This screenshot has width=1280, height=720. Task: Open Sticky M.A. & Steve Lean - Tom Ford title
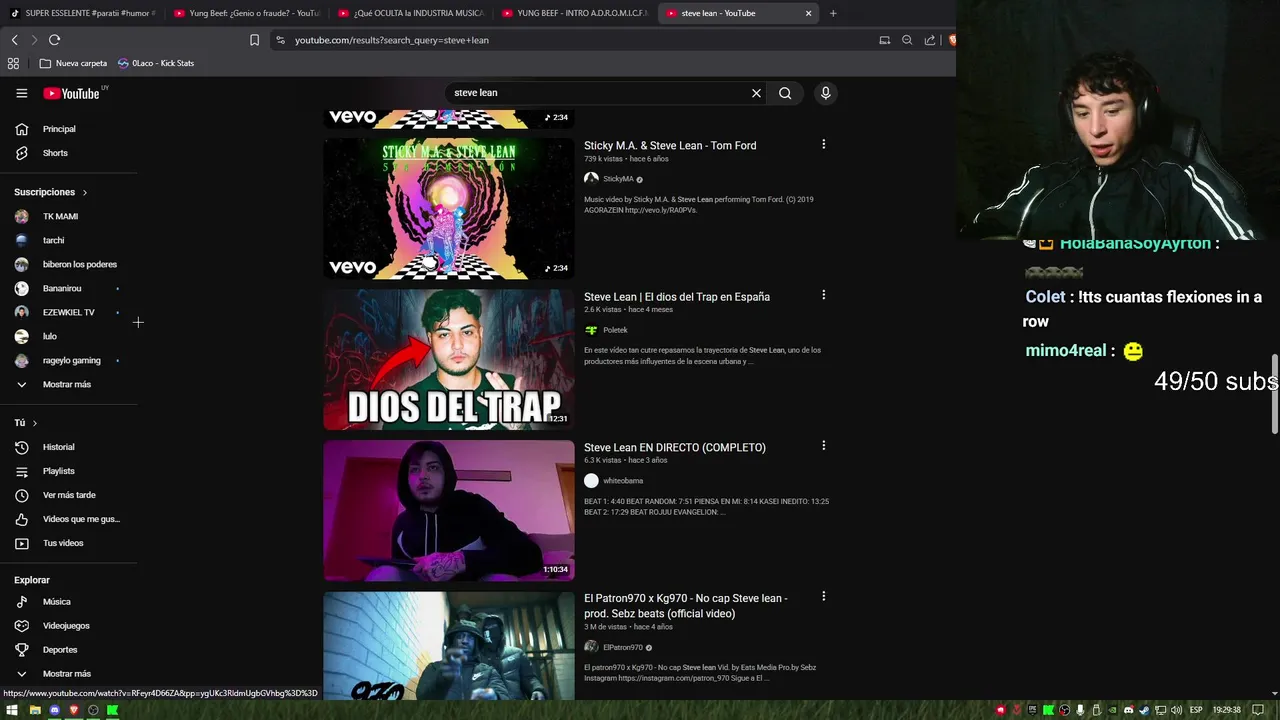[670, 146]
